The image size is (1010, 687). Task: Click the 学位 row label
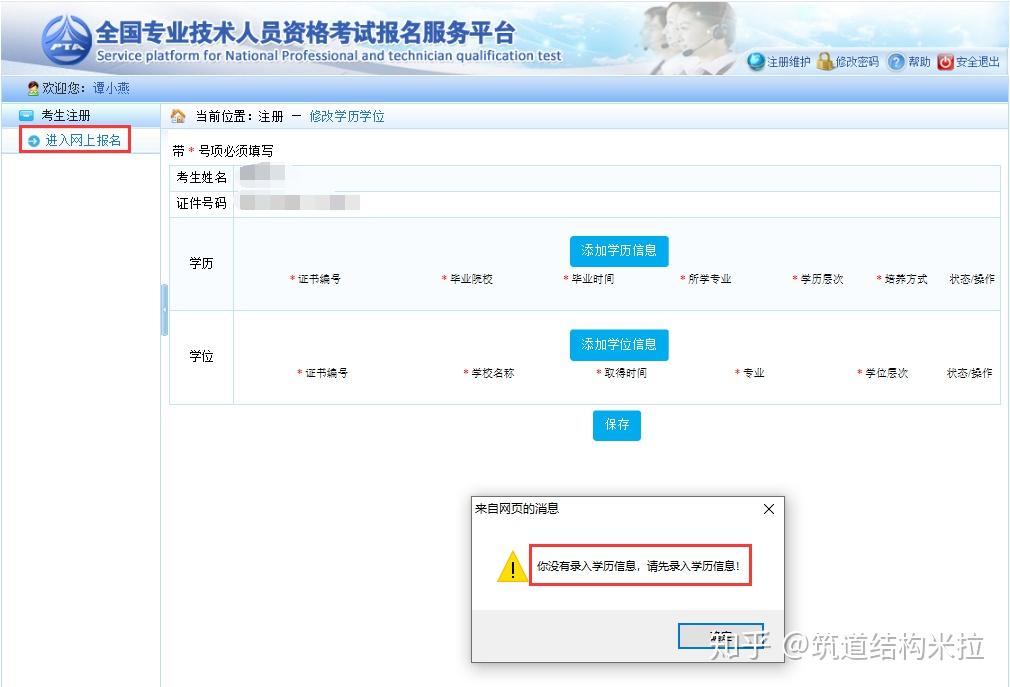pos(202,357)
